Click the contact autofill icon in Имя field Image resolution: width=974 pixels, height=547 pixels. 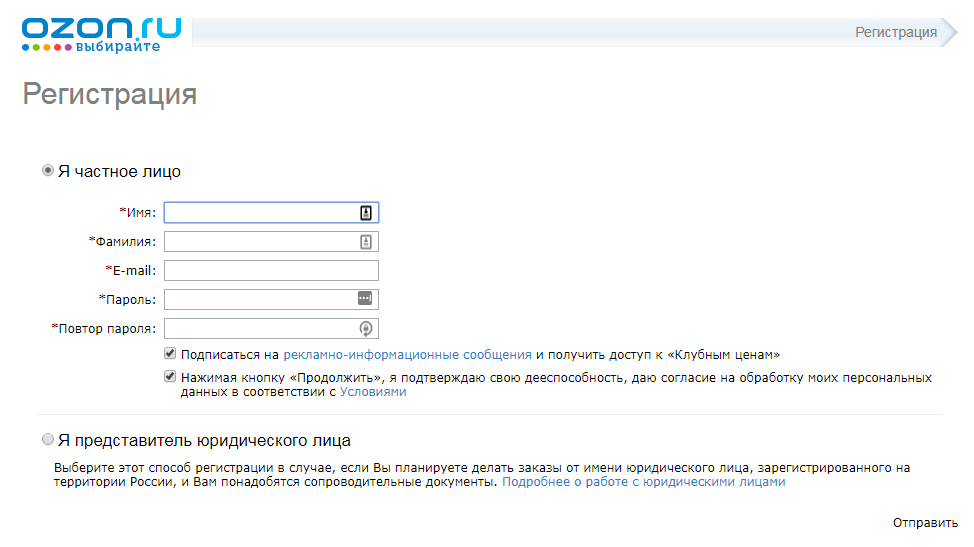pos(366,212)
